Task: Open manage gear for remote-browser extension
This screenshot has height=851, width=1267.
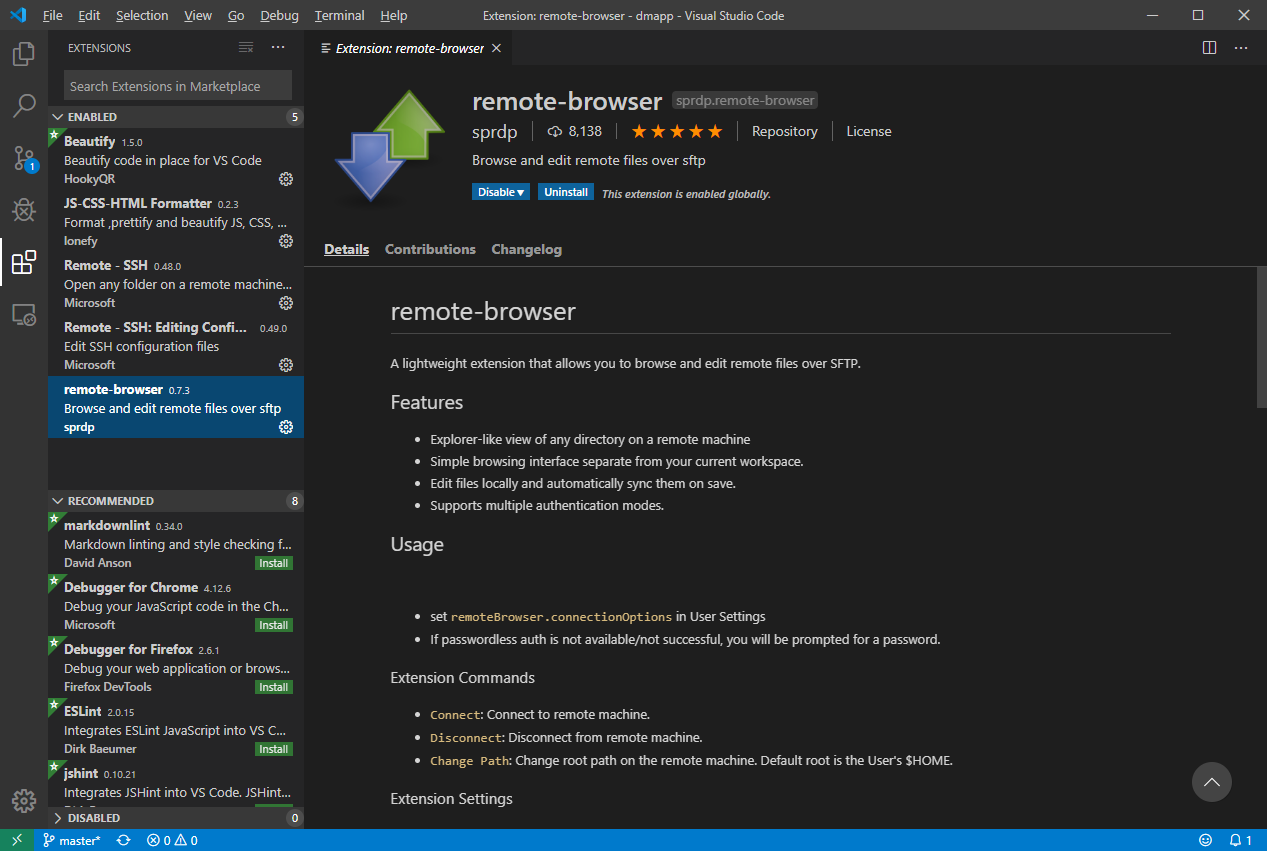Action: pyautogui.click(x=286, y=427)
